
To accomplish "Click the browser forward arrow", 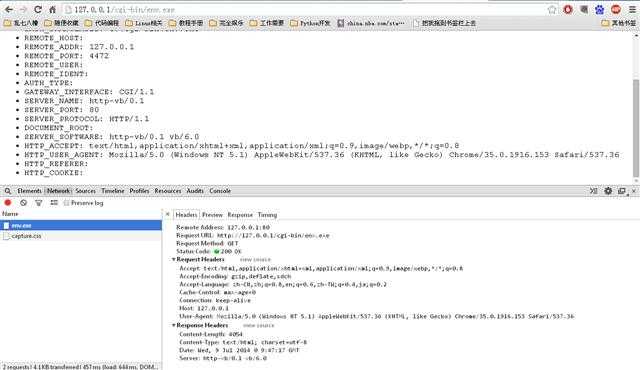I will click(x=24, y=9).
